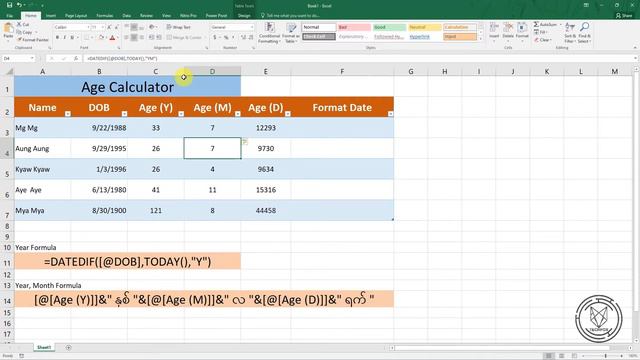Click the Cut scissors command
This screenshot has height=360, width=640.
[23, 24]
